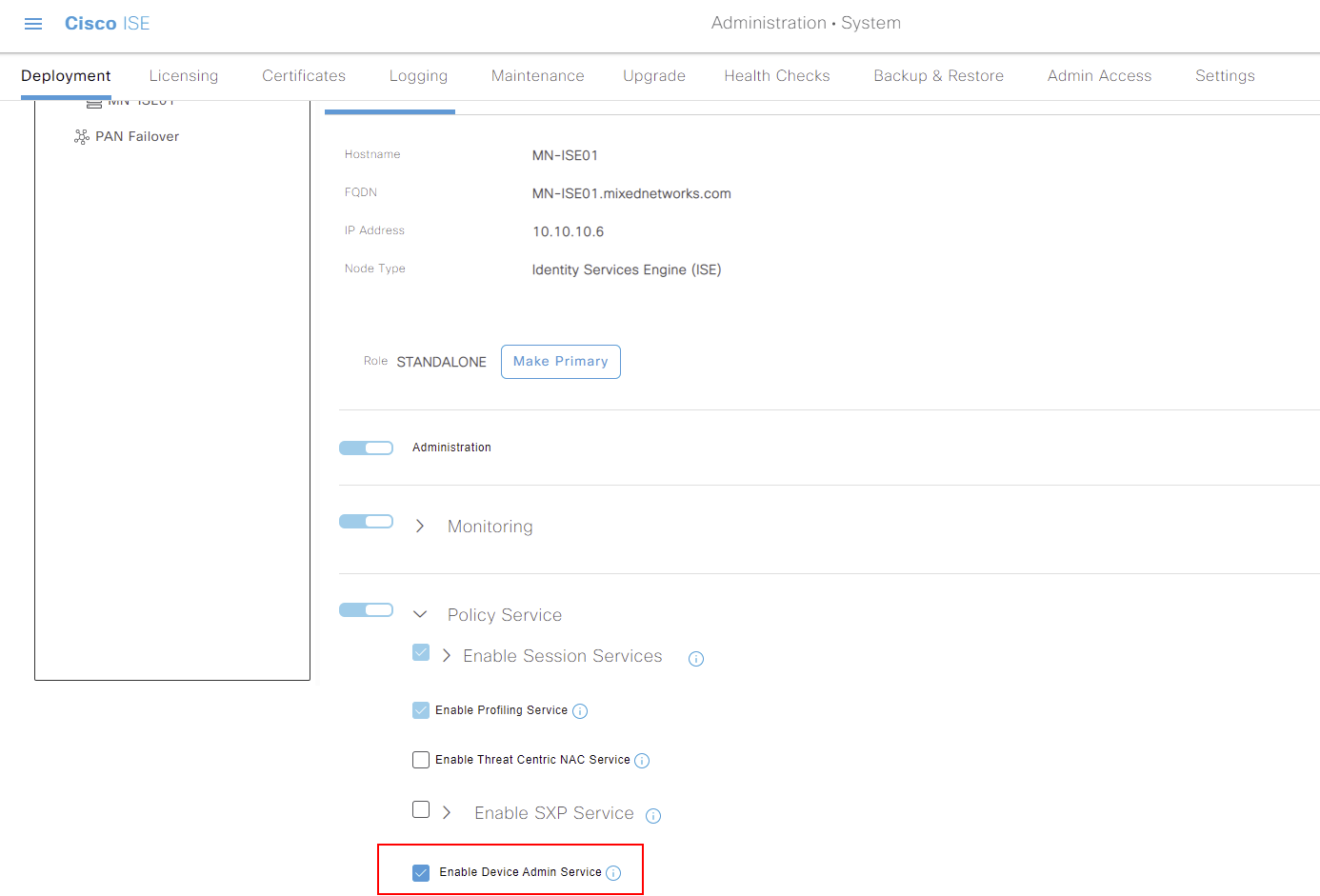Viewport: 1320px width, 896px height.
Task: Click the Administration · System breadcrumb title
Action: pyautogui.click(x=806, y=23)
